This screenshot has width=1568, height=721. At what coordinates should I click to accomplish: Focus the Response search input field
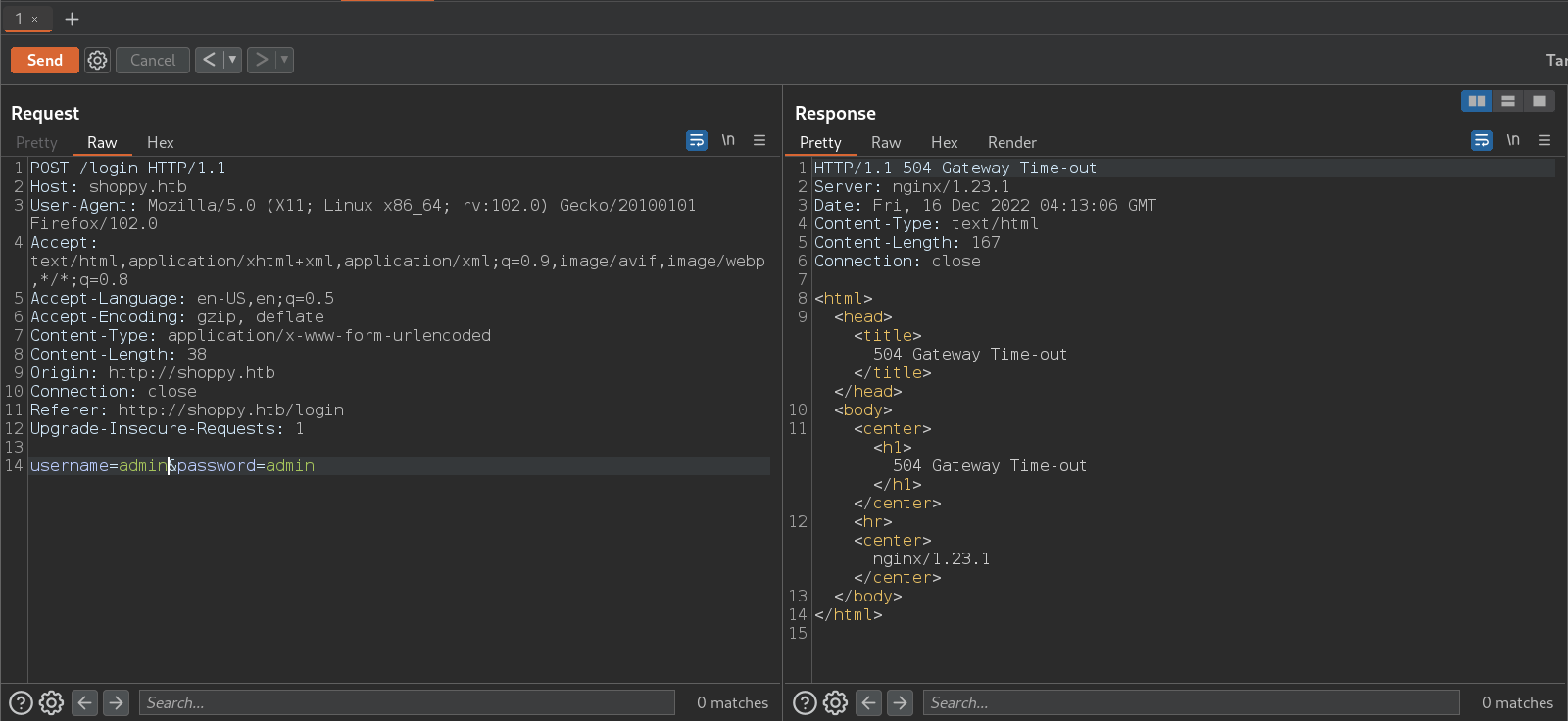click(x=1190, y=702)
